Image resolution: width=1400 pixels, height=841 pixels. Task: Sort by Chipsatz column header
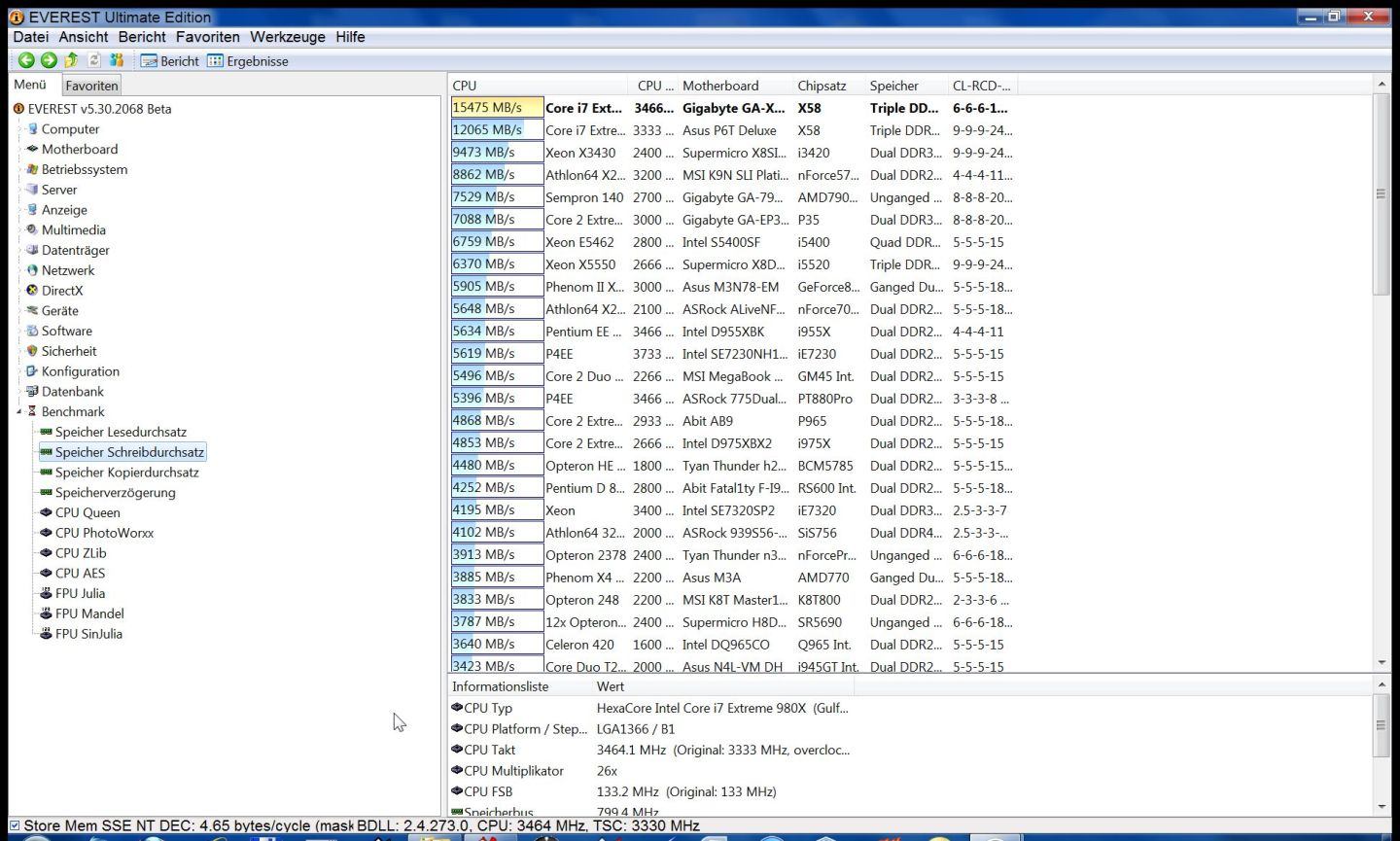[x=827, y=86]
